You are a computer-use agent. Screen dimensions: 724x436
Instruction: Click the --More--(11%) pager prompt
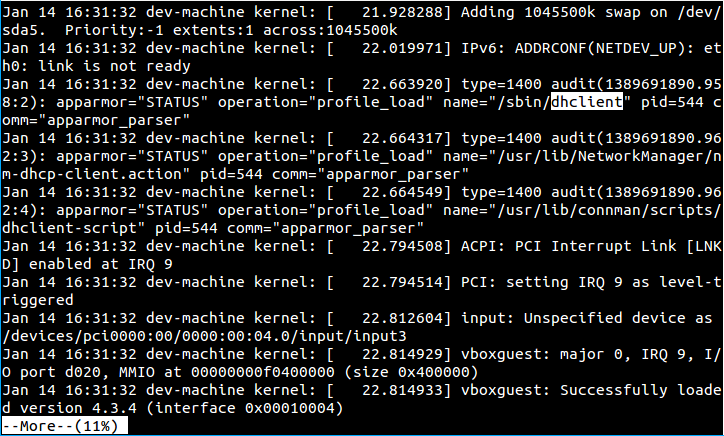point(64,426)
